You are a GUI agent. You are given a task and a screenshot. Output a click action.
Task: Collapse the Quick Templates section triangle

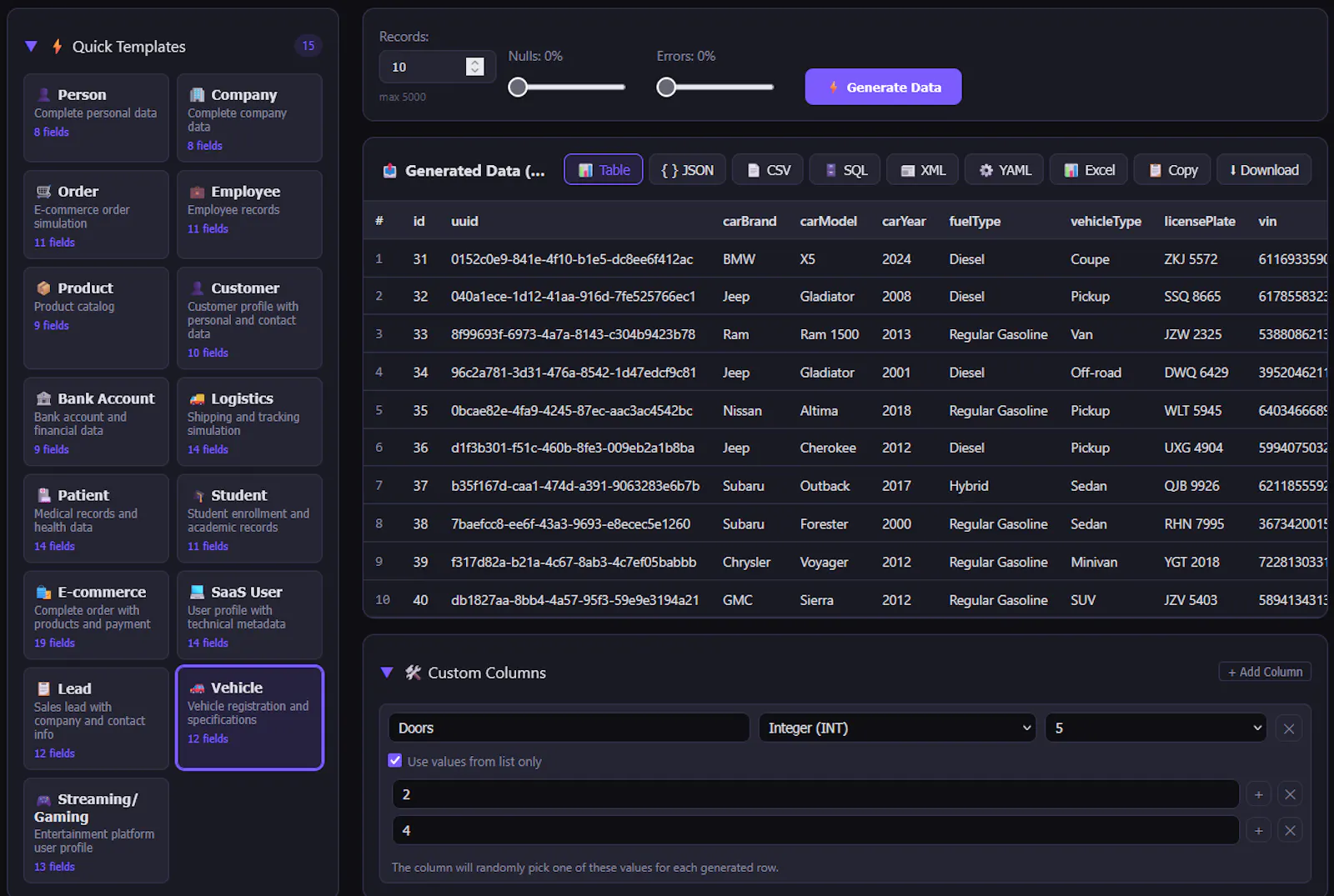pyautogui.click(x=31, y=47)
